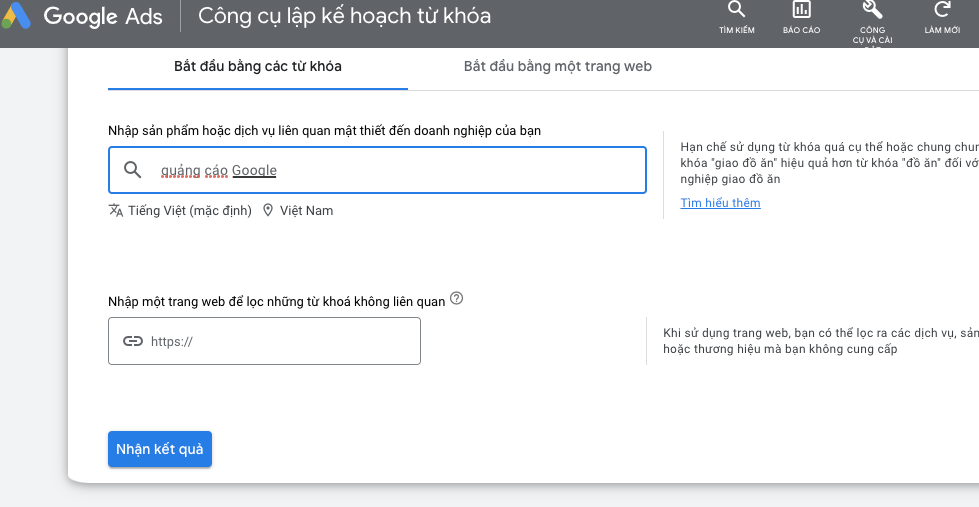Click the Làm mới refresh icon
979x507 pixels.
click(x=942, y=9)
